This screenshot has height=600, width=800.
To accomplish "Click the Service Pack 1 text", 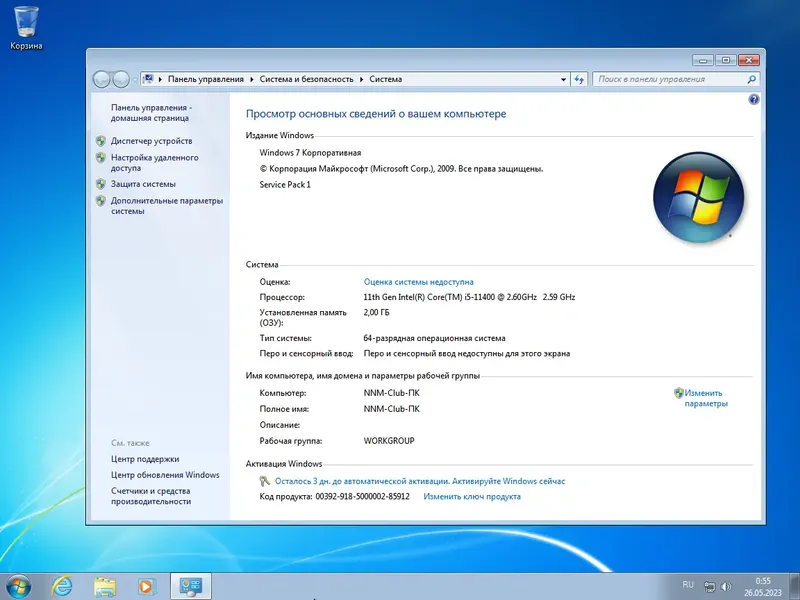I will pyautogui.click(x=285, y=185).
